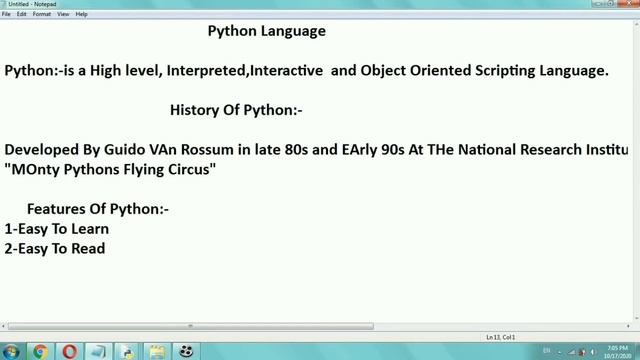The image size is (640, 360).
Task: Open the folder icon in the taskbar
Action: [157, 351]
